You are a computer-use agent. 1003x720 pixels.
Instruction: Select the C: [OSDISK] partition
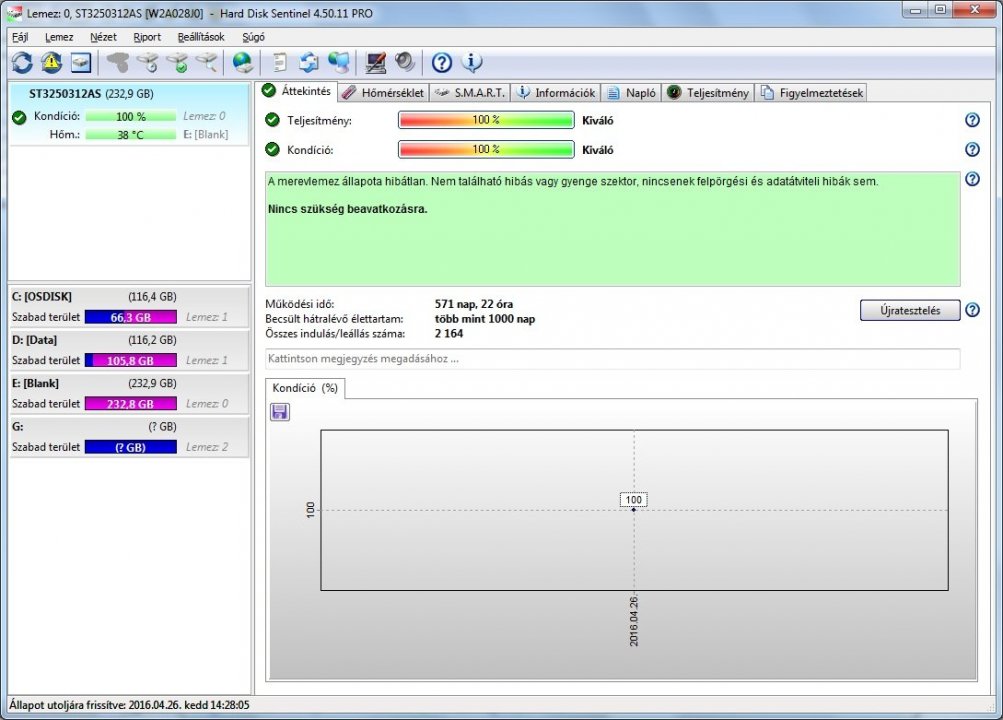click(x=129, y=307)
